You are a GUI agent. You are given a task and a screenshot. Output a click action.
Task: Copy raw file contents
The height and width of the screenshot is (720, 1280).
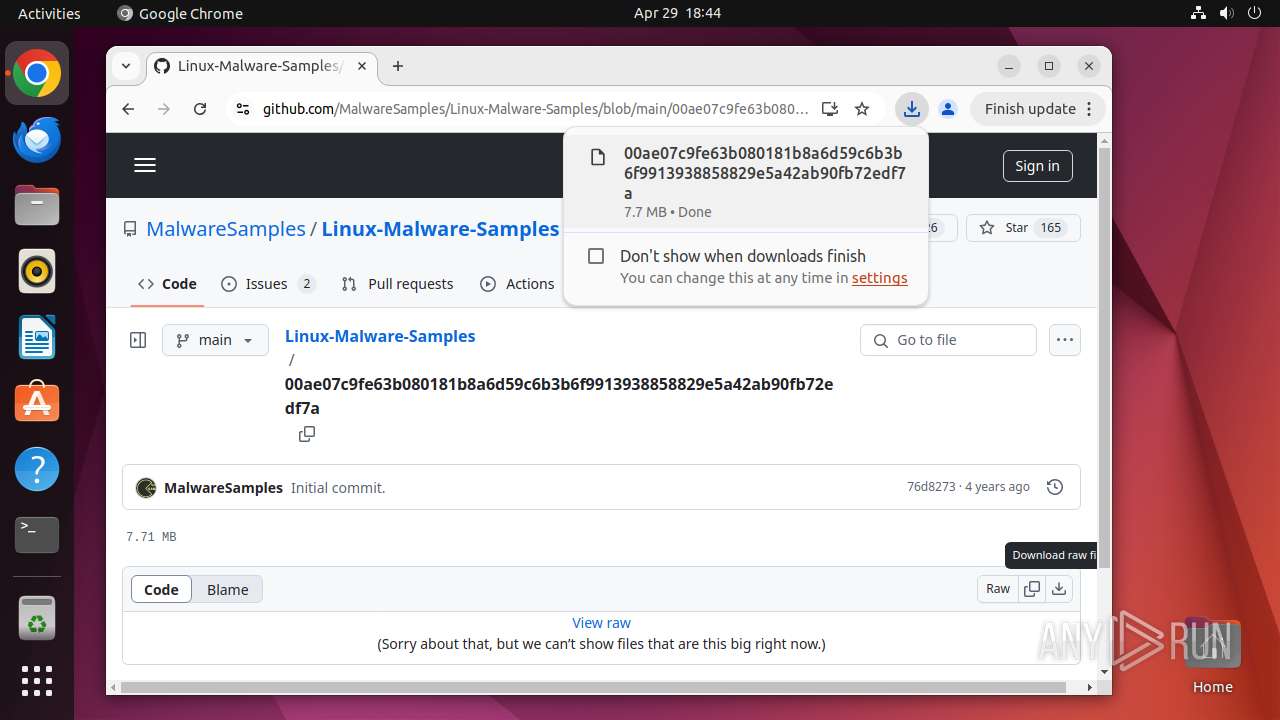(x=1032, y=589)
